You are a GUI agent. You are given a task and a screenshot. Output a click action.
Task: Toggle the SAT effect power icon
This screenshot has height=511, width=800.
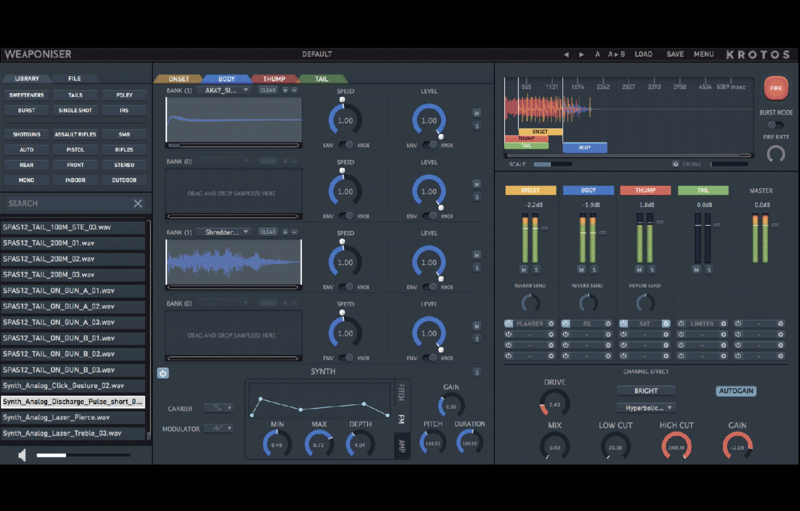pyautogui.click(x=623, y=323)
